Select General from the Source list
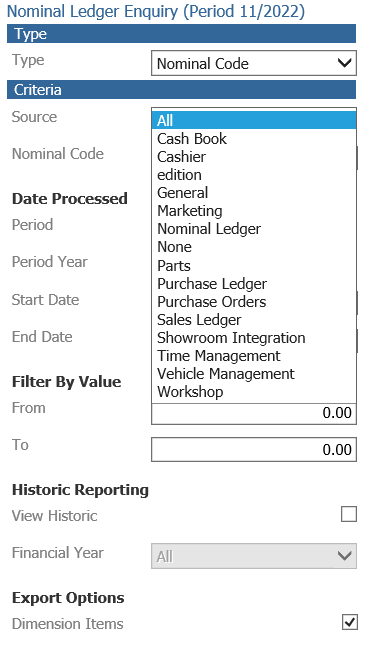 [254, 193]
